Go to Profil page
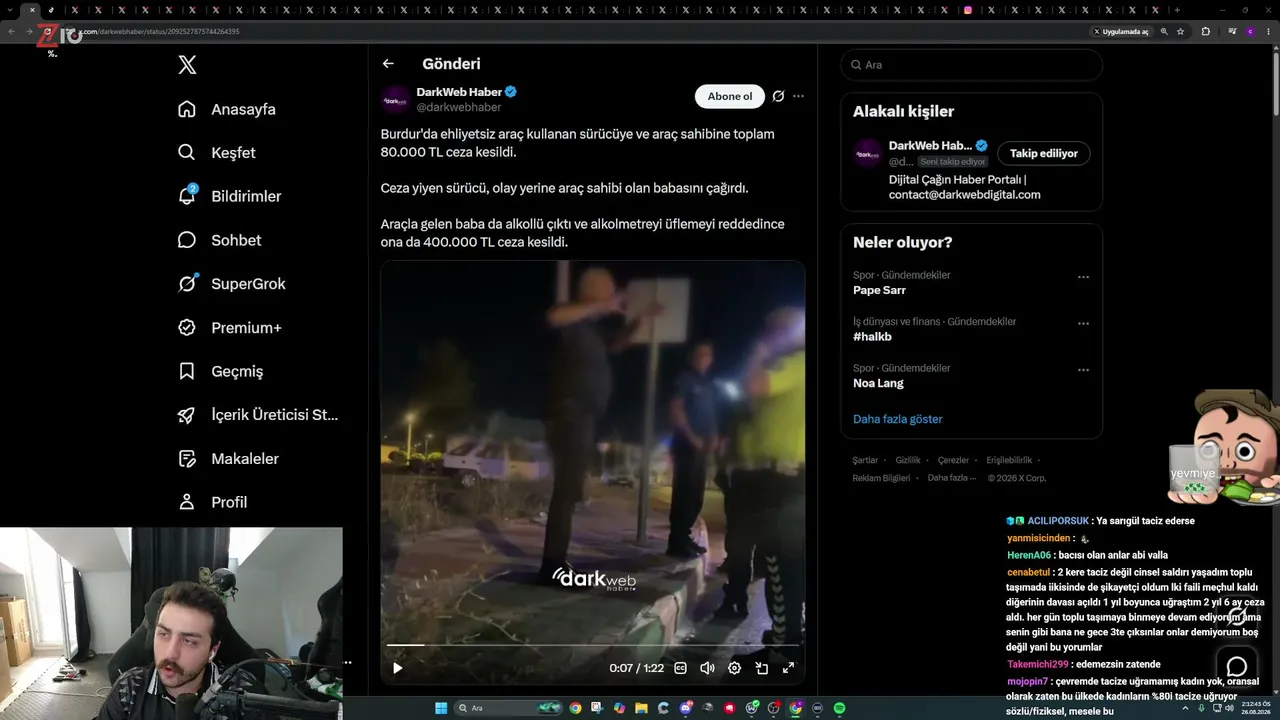 (212, 502)
